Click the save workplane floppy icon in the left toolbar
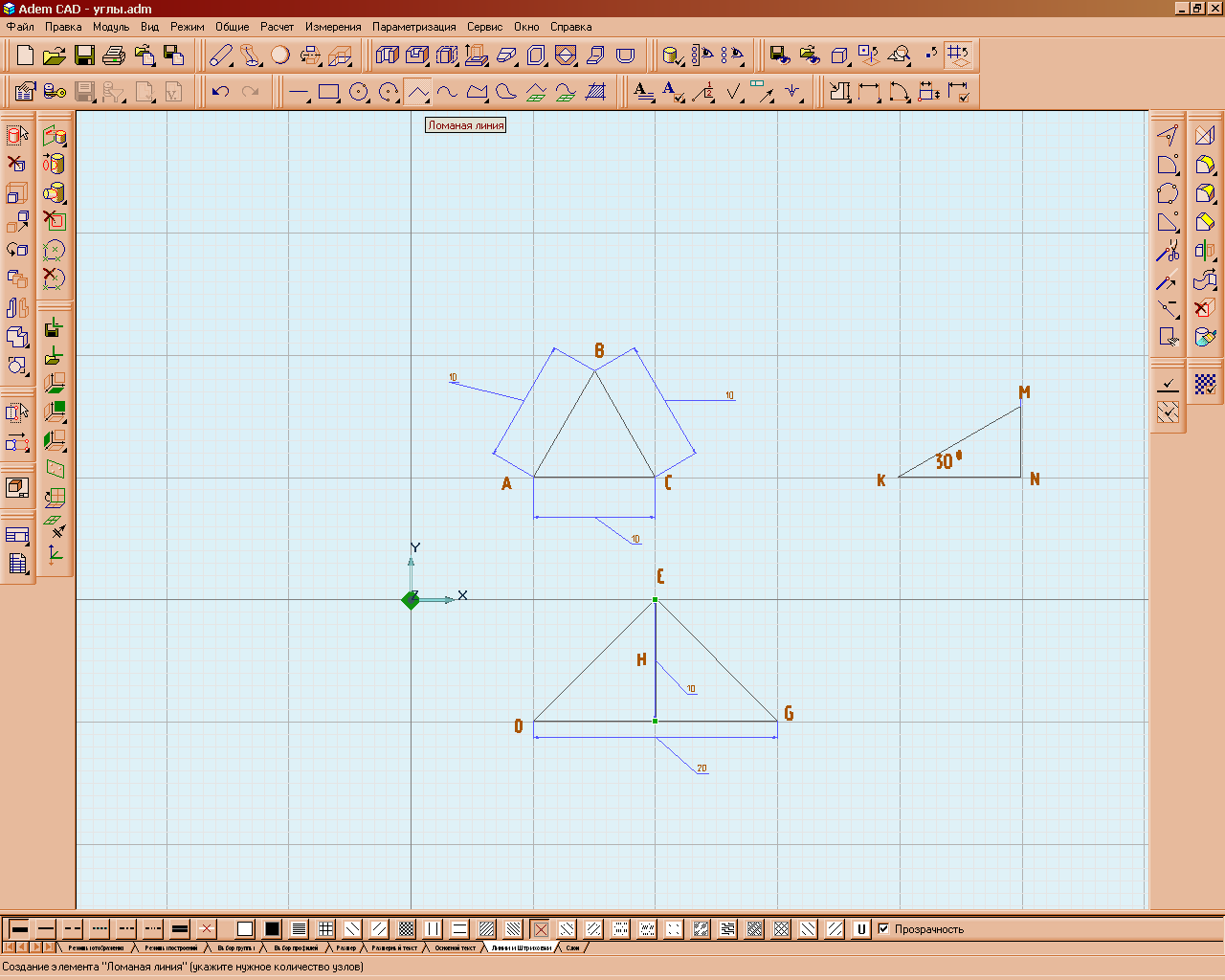Viewport: 1225px width, 980px height. tap(56, 328)
